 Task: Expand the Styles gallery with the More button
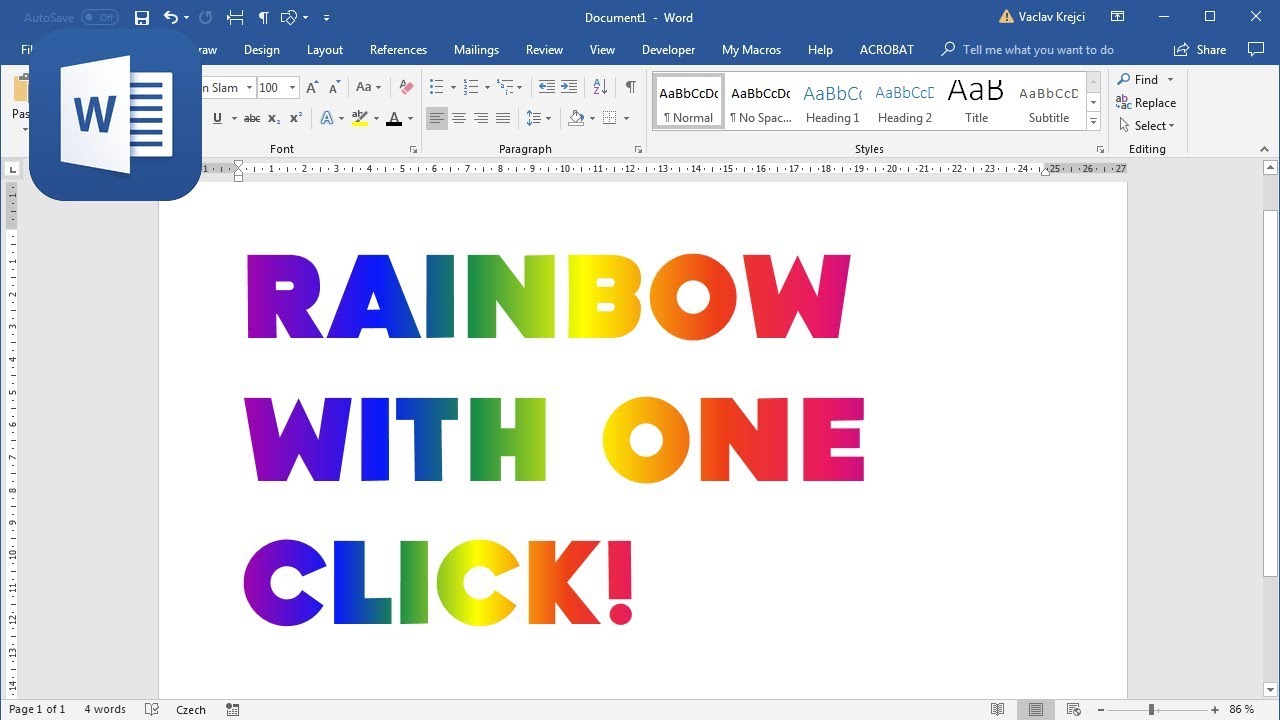click(x=1093, y=122)
